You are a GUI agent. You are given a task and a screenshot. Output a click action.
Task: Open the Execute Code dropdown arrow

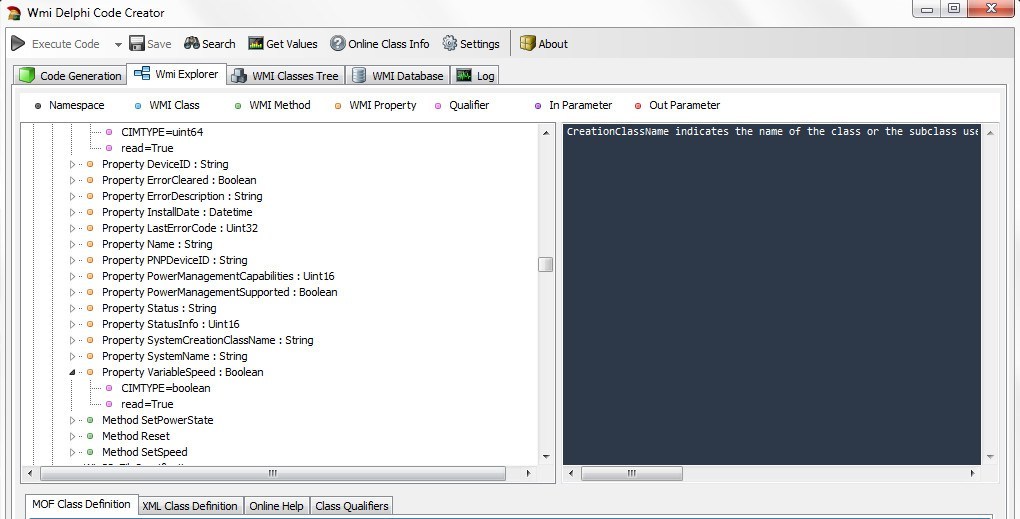(118, 44)
